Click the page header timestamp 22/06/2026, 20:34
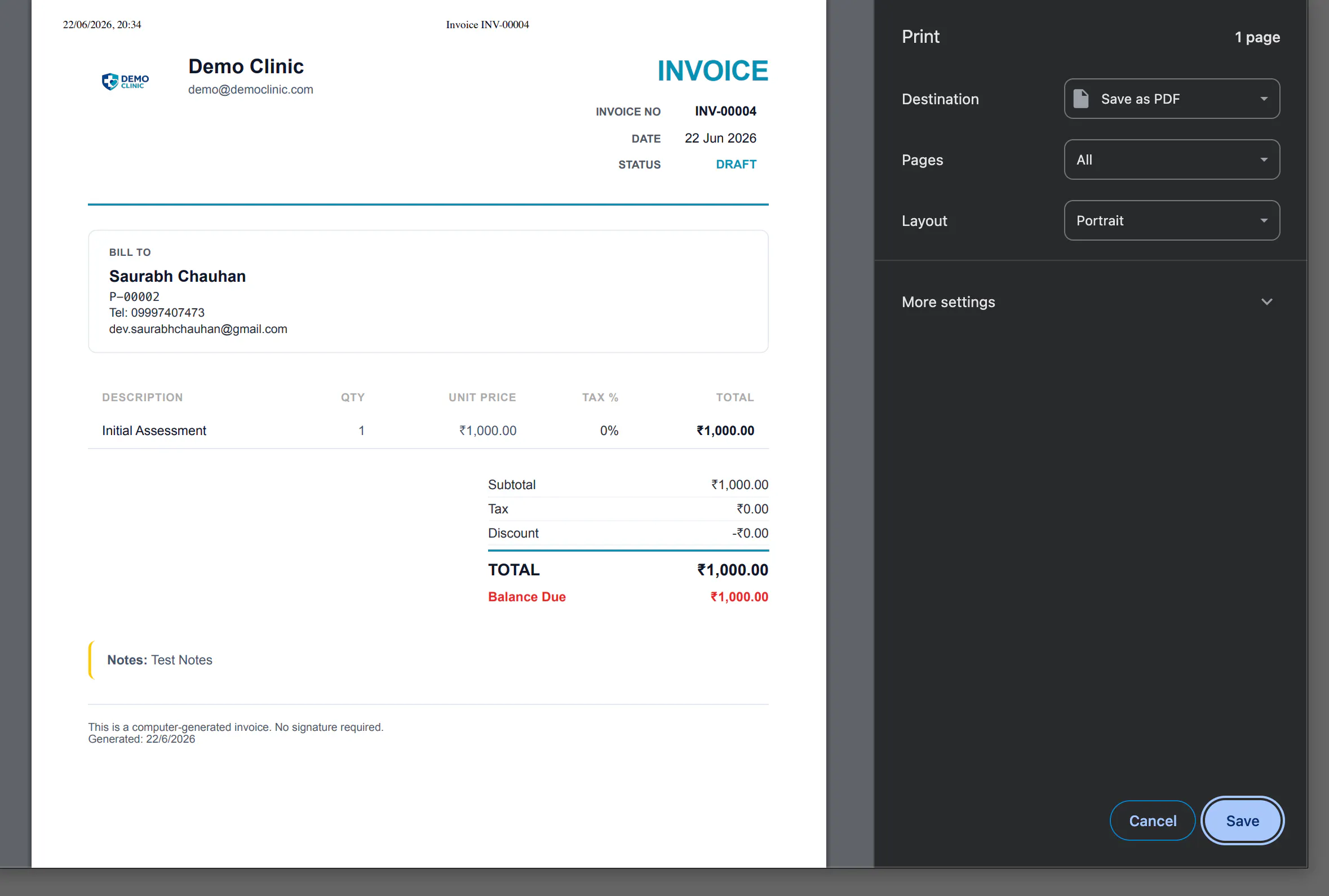 click(101, 25)
